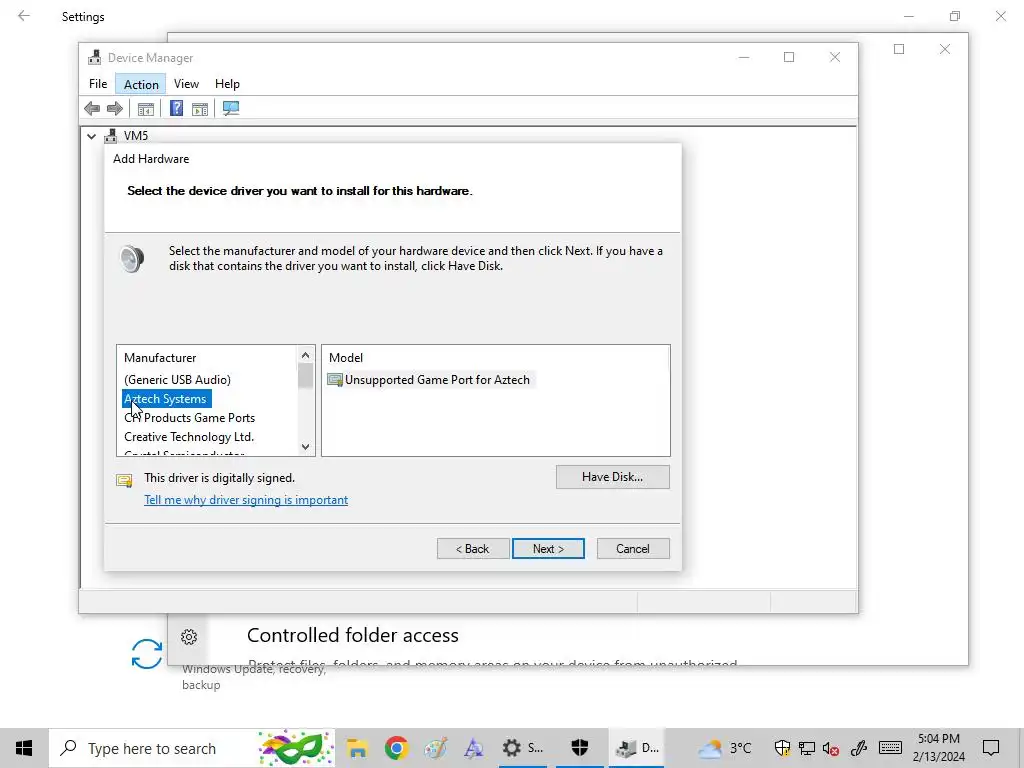Open the letter A font app in taskbar
1024x768 pixels.
473,748
